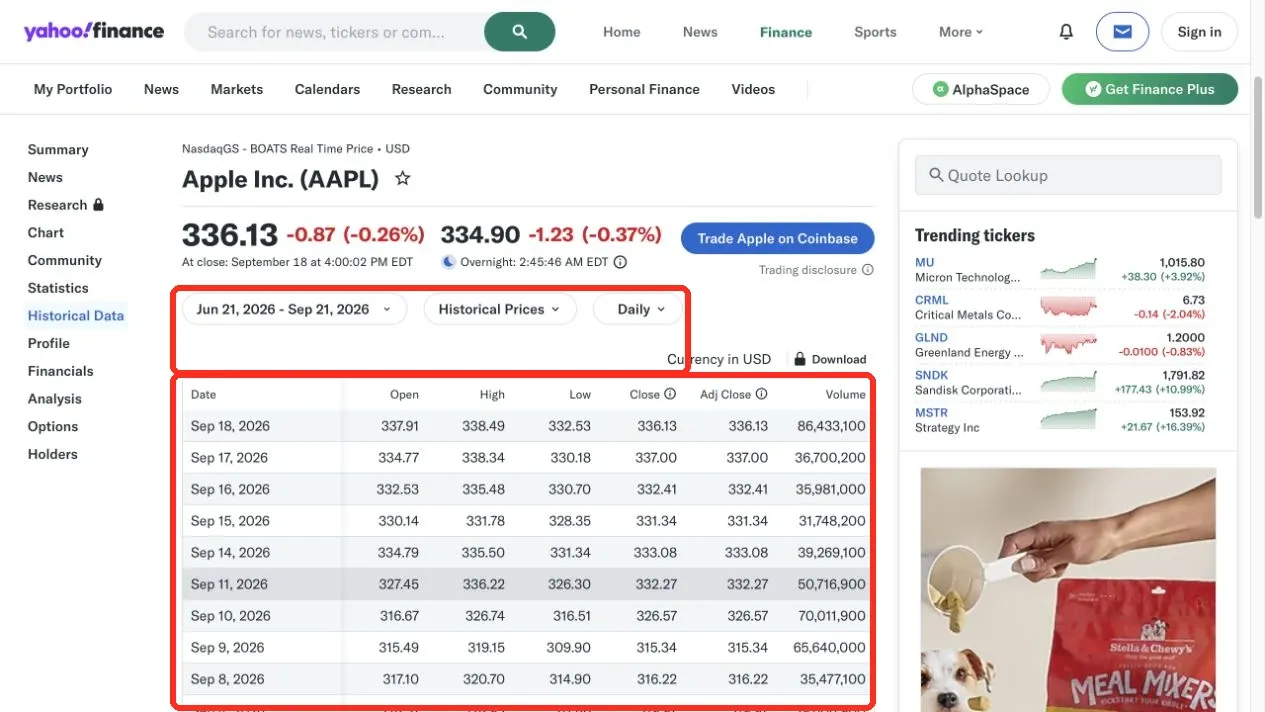The width and height of the screenshot is (1265, 712).
Task: Click the Meal Mixers ad image
Action: click(x=1068, y=590)
